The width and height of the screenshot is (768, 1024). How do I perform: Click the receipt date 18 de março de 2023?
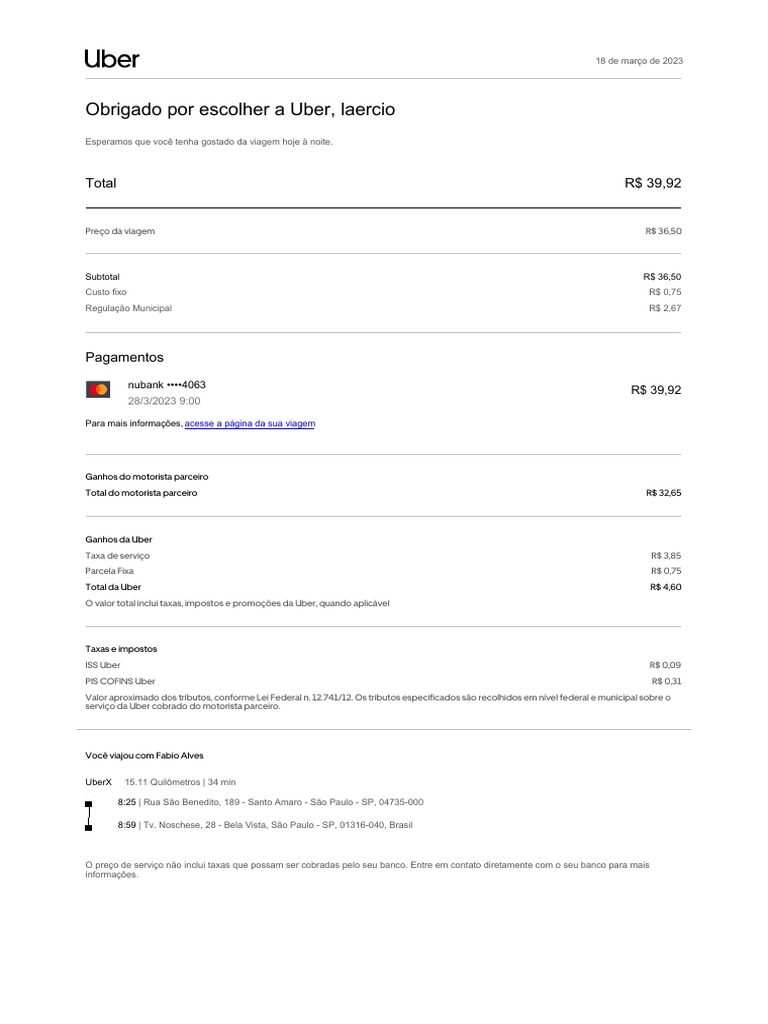tap(639, 61)
